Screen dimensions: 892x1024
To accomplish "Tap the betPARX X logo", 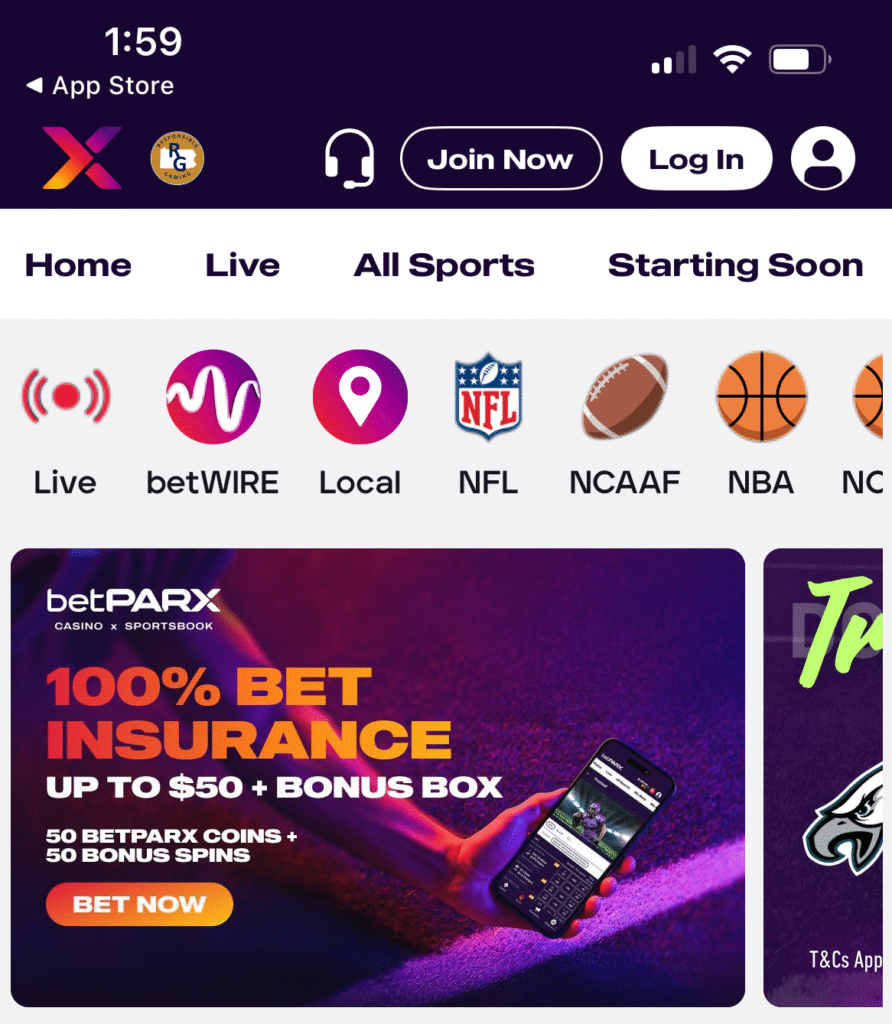I will (82, 158).
